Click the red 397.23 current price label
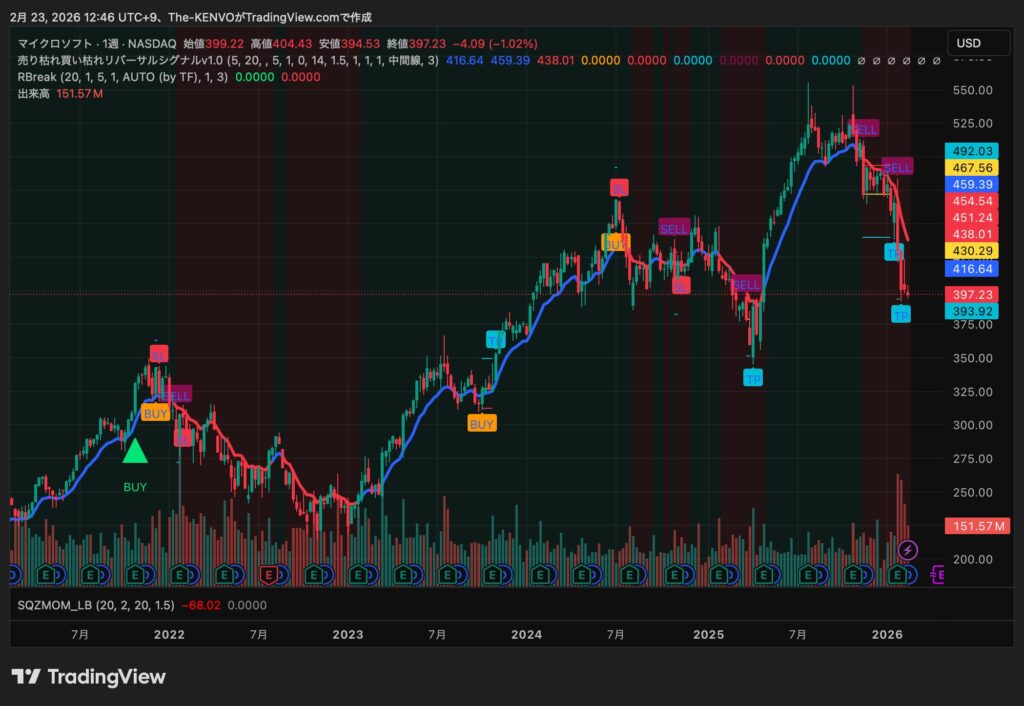This screenshot has width=1024, height=706. (972, 294)
